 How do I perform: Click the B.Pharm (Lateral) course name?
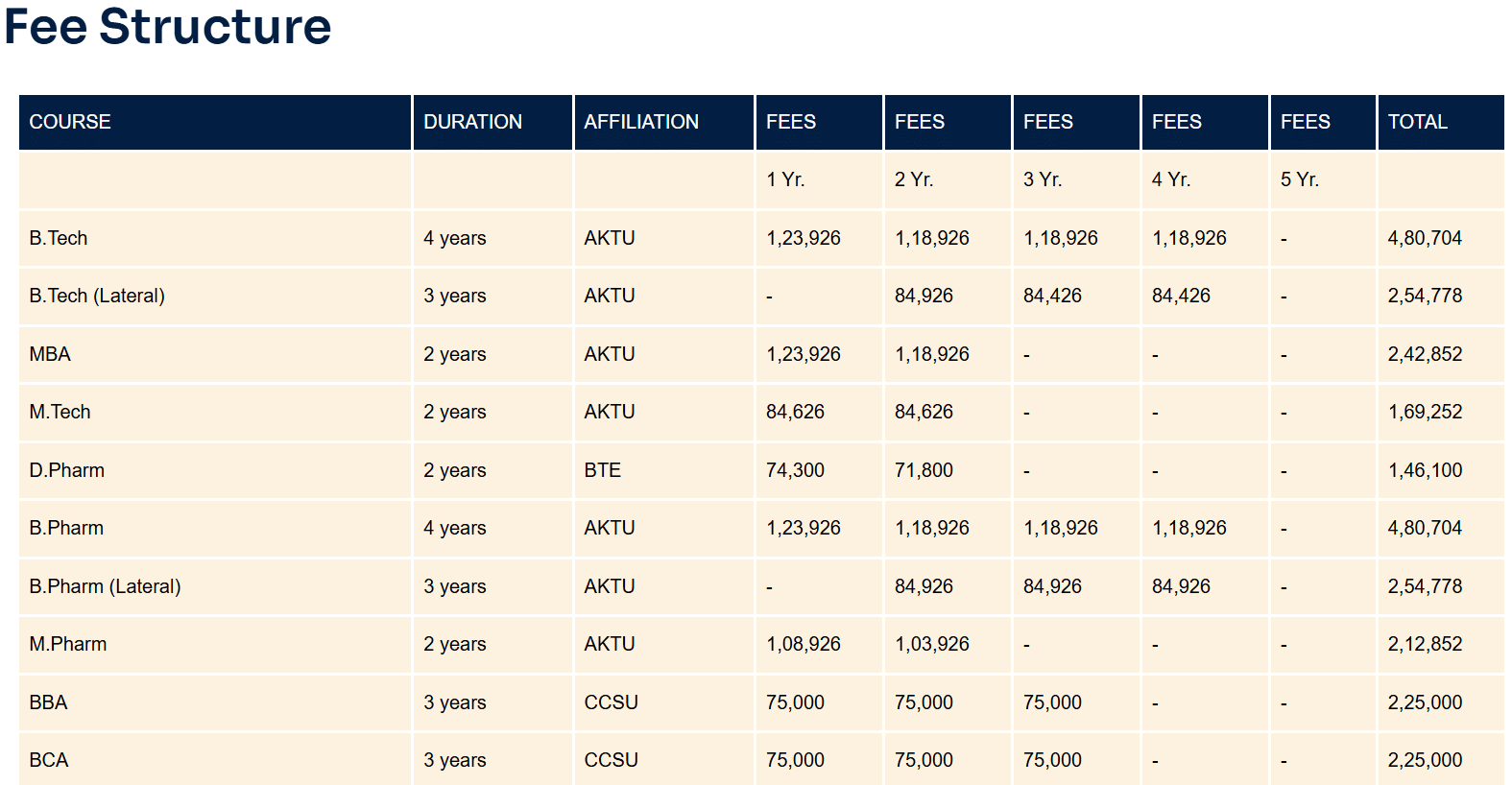(x=105, y=586)
